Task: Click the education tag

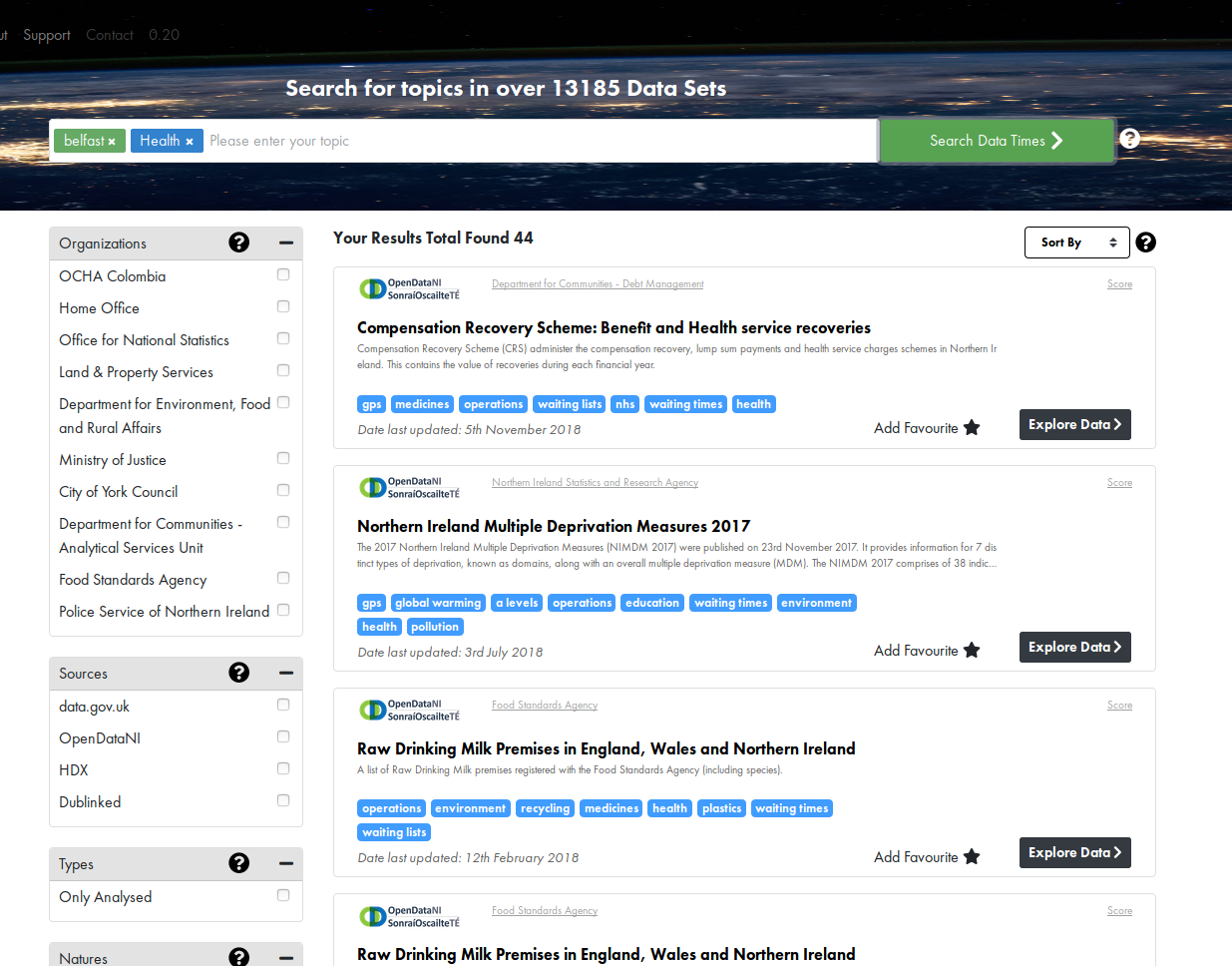Action: (x=652, y=603)
